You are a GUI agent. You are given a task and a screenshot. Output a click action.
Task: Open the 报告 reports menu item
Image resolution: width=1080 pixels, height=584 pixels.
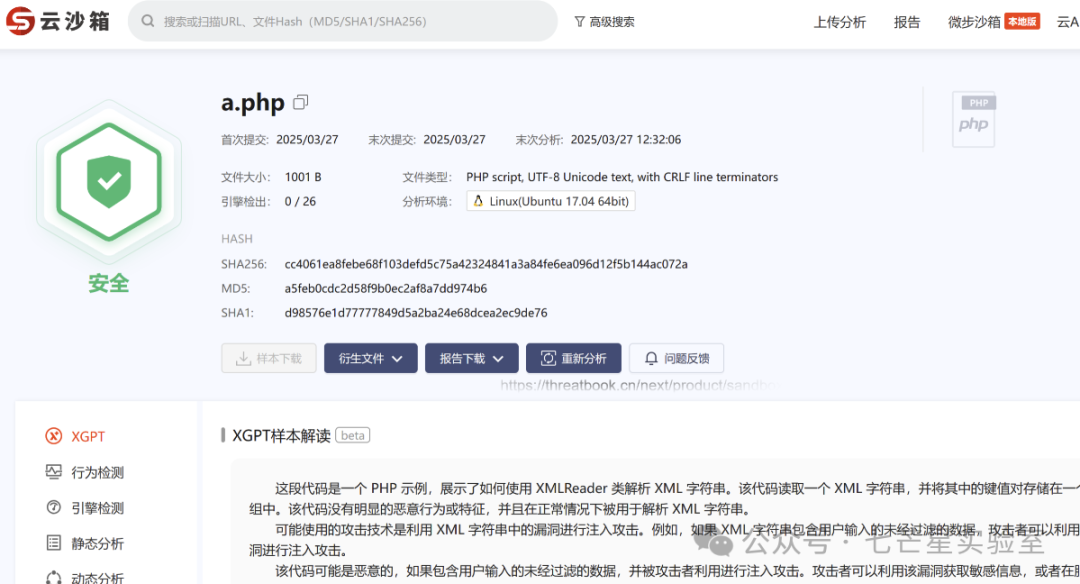coord(906,21)
